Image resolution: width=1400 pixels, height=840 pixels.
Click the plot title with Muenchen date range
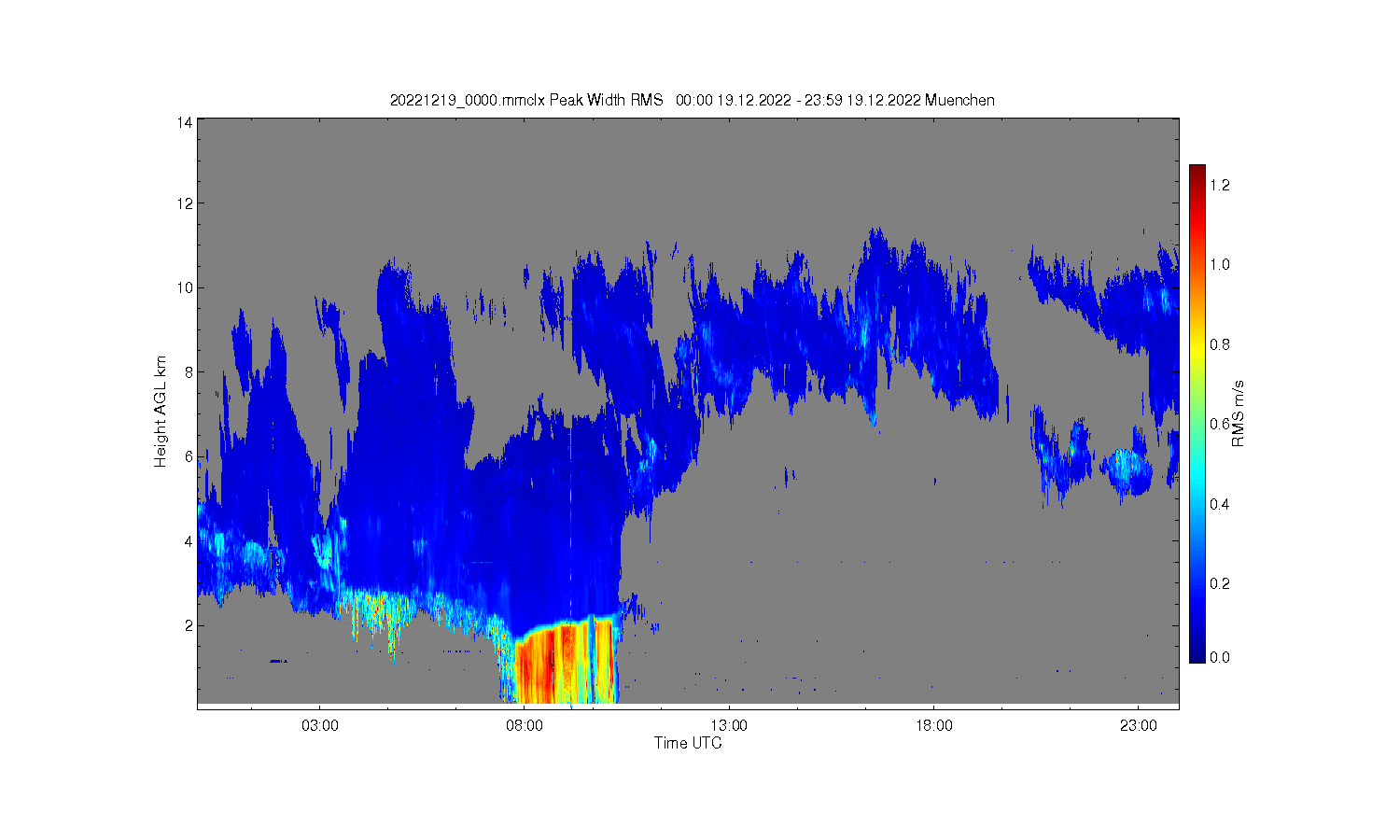pos(692,100)
